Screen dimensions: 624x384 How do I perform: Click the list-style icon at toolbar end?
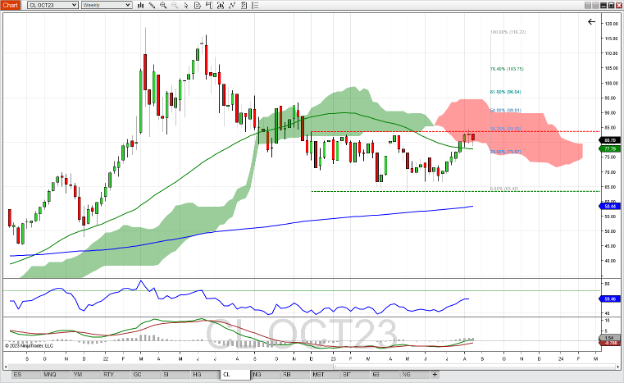pos(255,5)
